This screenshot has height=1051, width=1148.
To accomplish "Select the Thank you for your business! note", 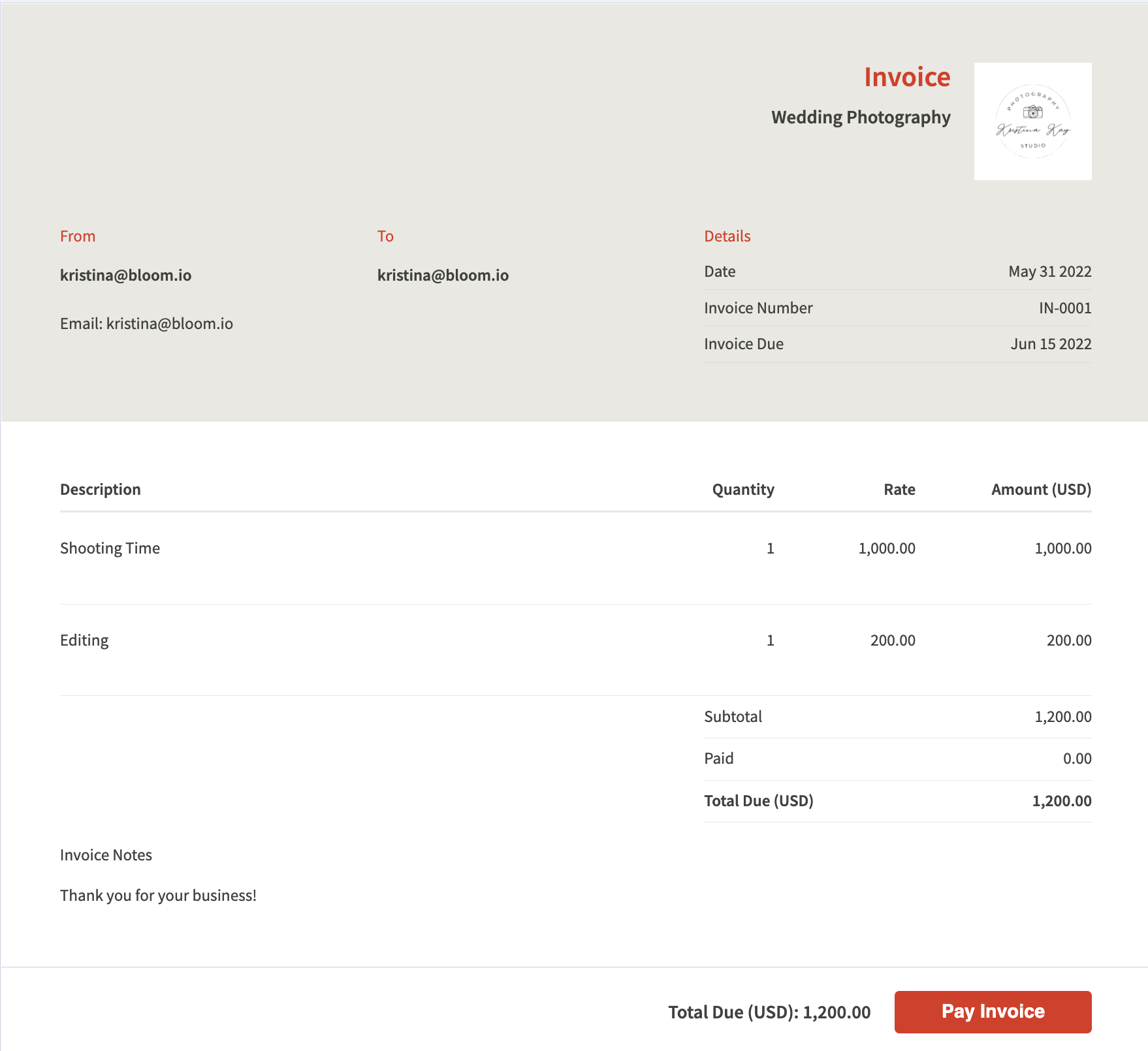I will point(158,896).
